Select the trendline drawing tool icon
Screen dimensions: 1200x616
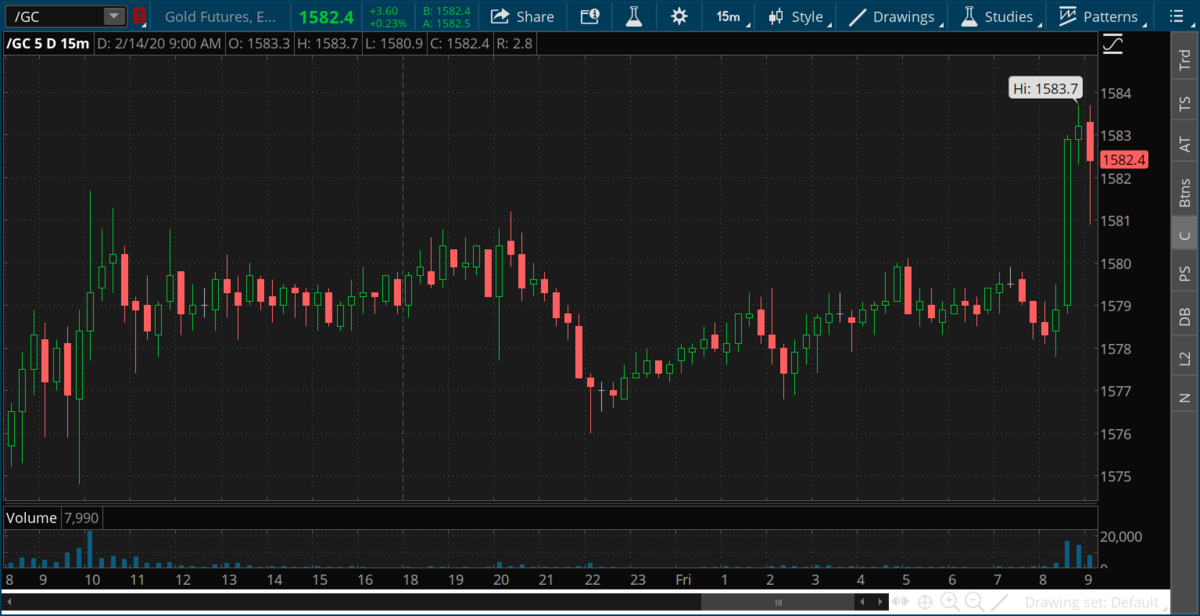pos(999,602)
